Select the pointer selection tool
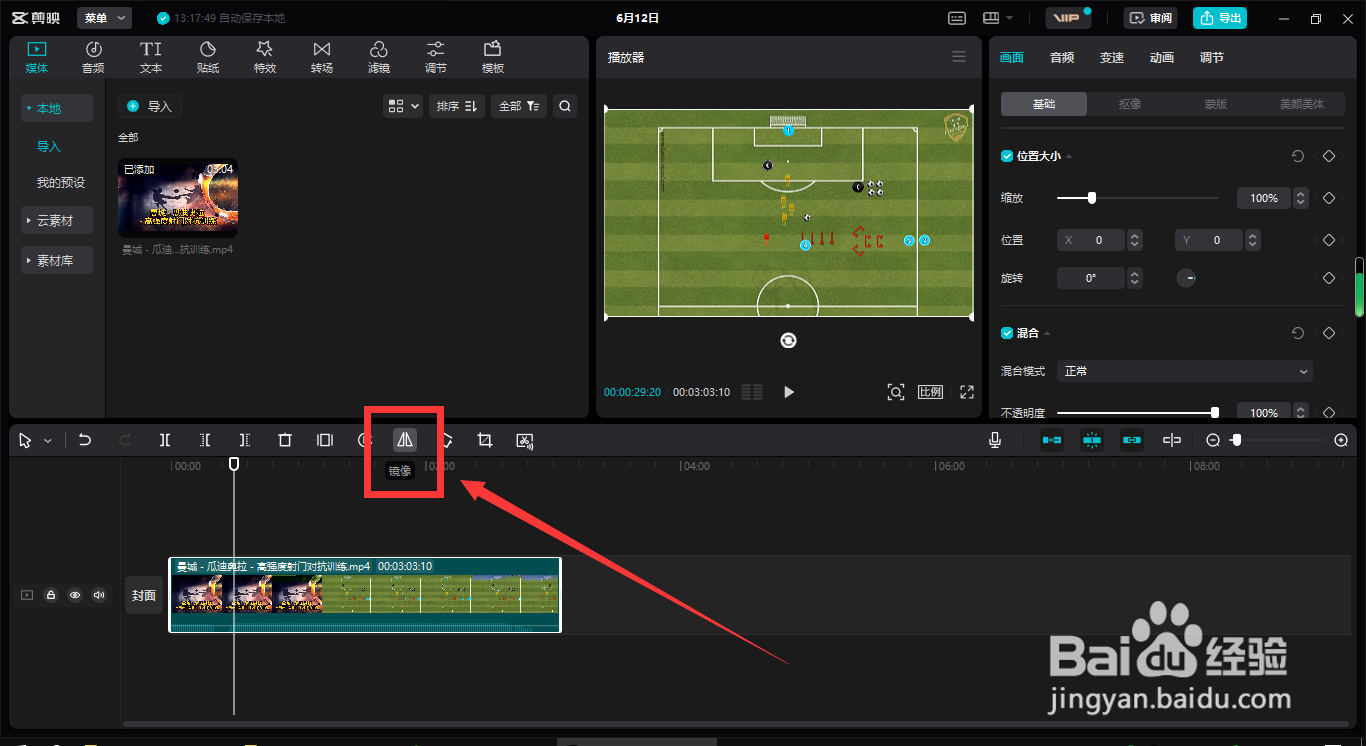 tap(25, 440)
